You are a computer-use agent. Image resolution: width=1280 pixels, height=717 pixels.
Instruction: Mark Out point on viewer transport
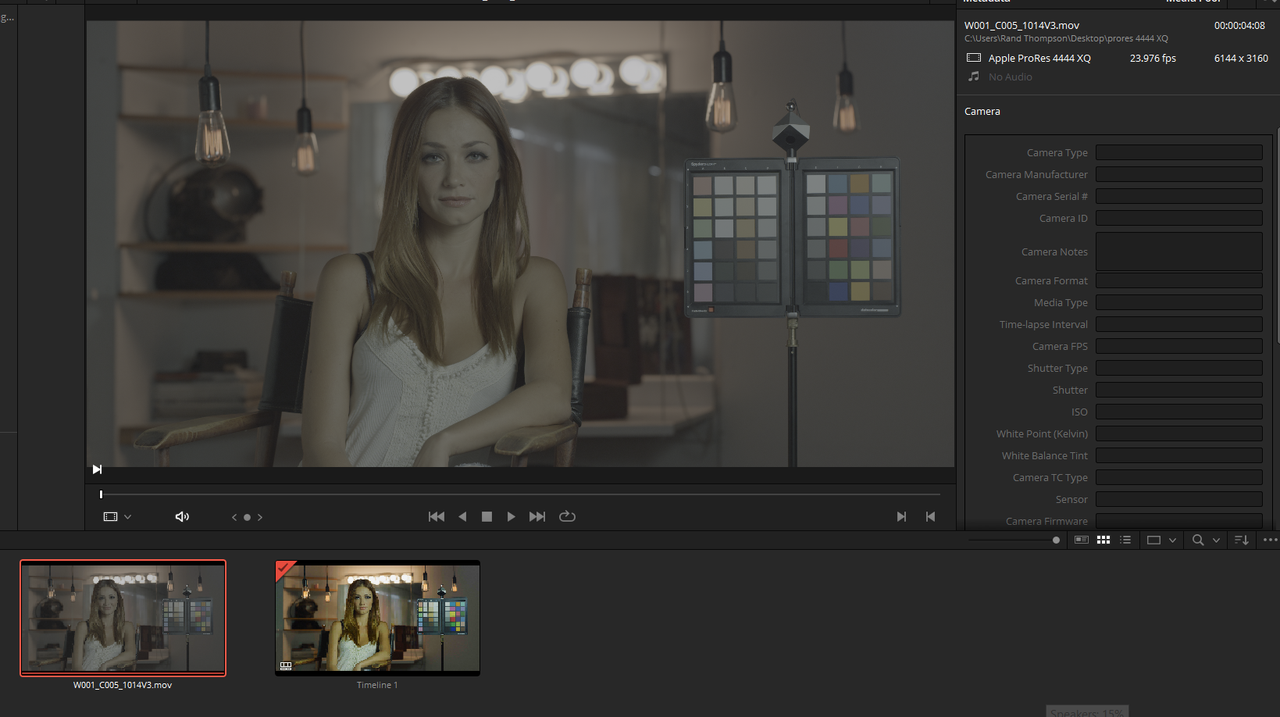tap(930, 516)
